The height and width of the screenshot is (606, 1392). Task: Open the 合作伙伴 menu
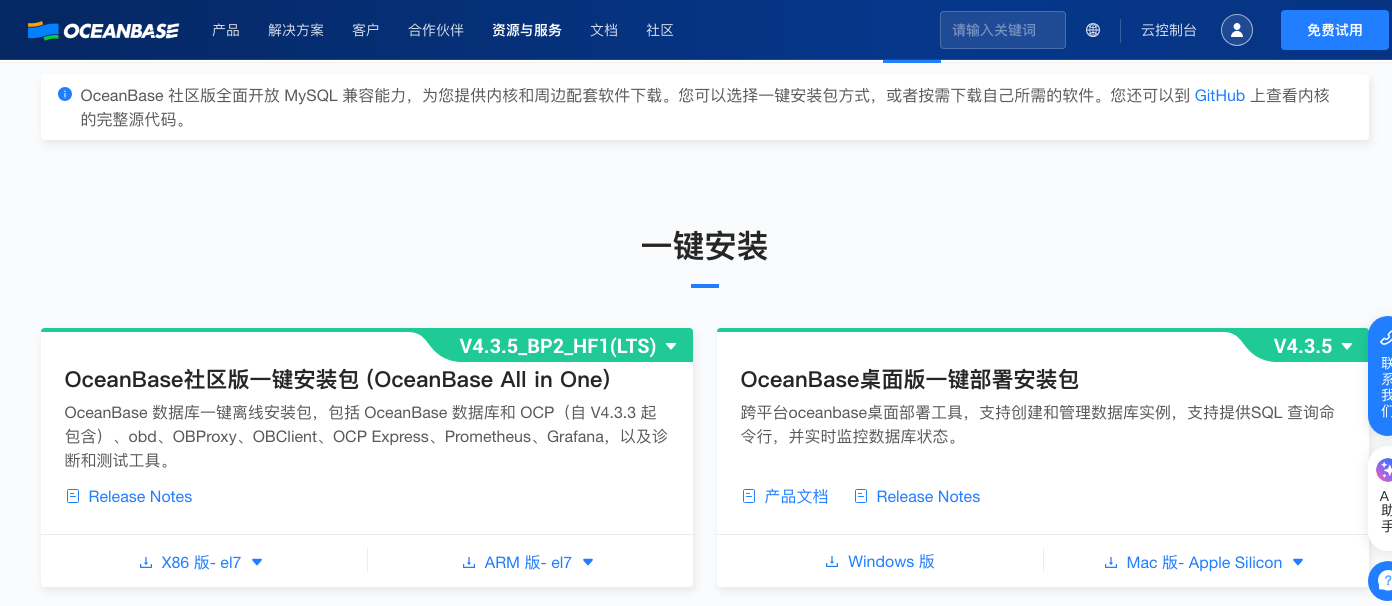[436, 30]
